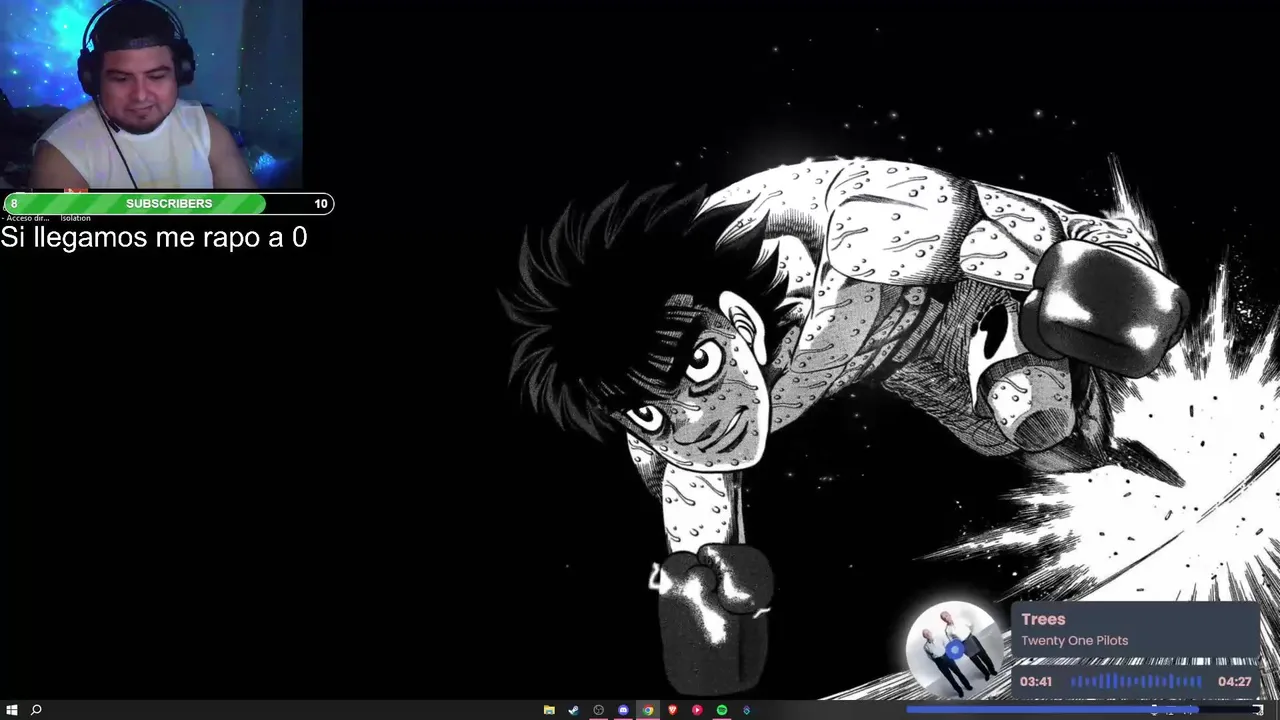Click the Show desktop notification corner icon
This screenshot has height=720, width=1280.
tap(1258, 710)
